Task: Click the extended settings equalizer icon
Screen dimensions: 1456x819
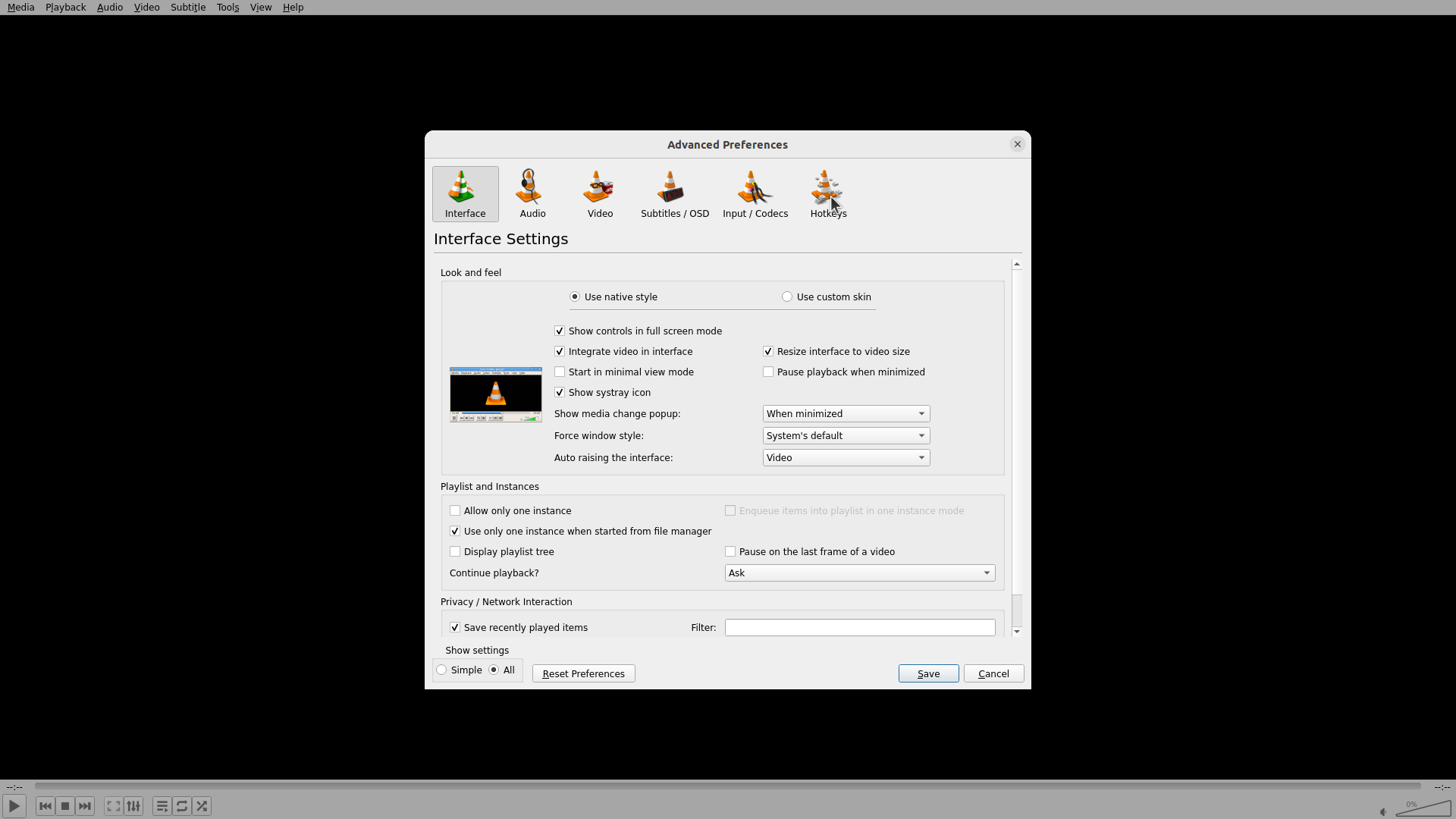Action: 133,806
